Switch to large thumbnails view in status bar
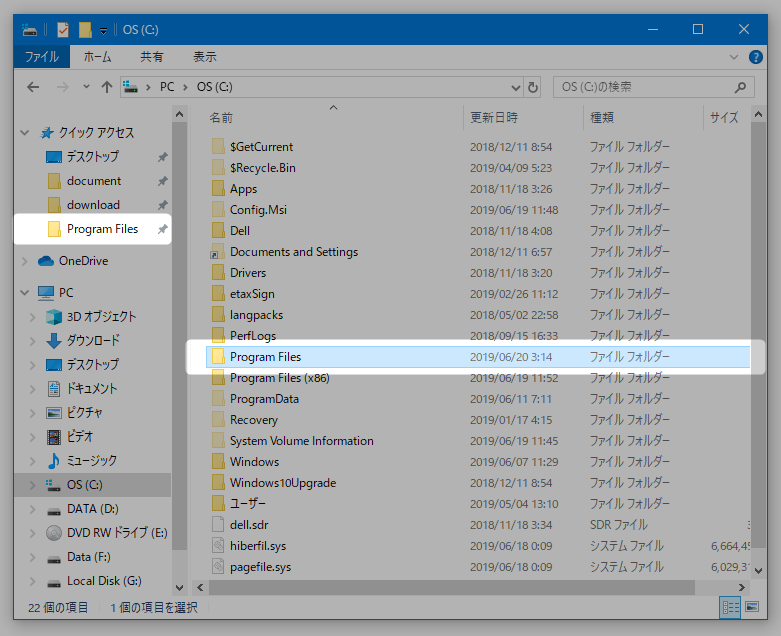This screenshot has width=781, height=636. 752,607
